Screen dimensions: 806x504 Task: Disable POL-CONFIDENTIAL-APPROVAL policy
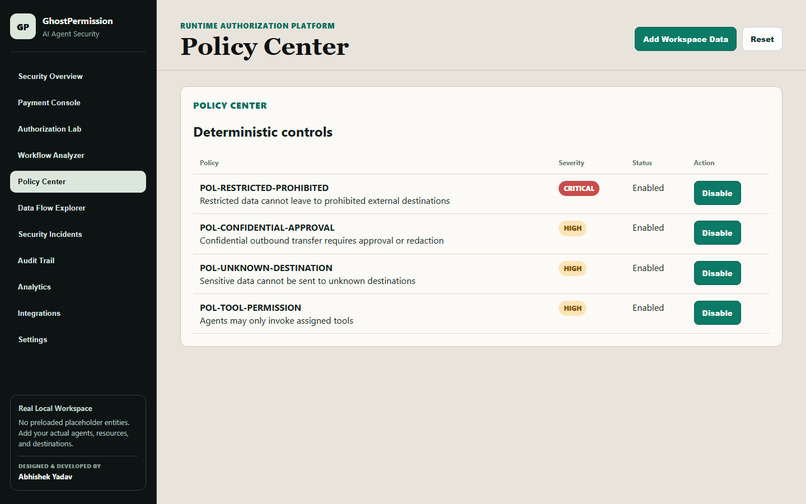point(717,232)
